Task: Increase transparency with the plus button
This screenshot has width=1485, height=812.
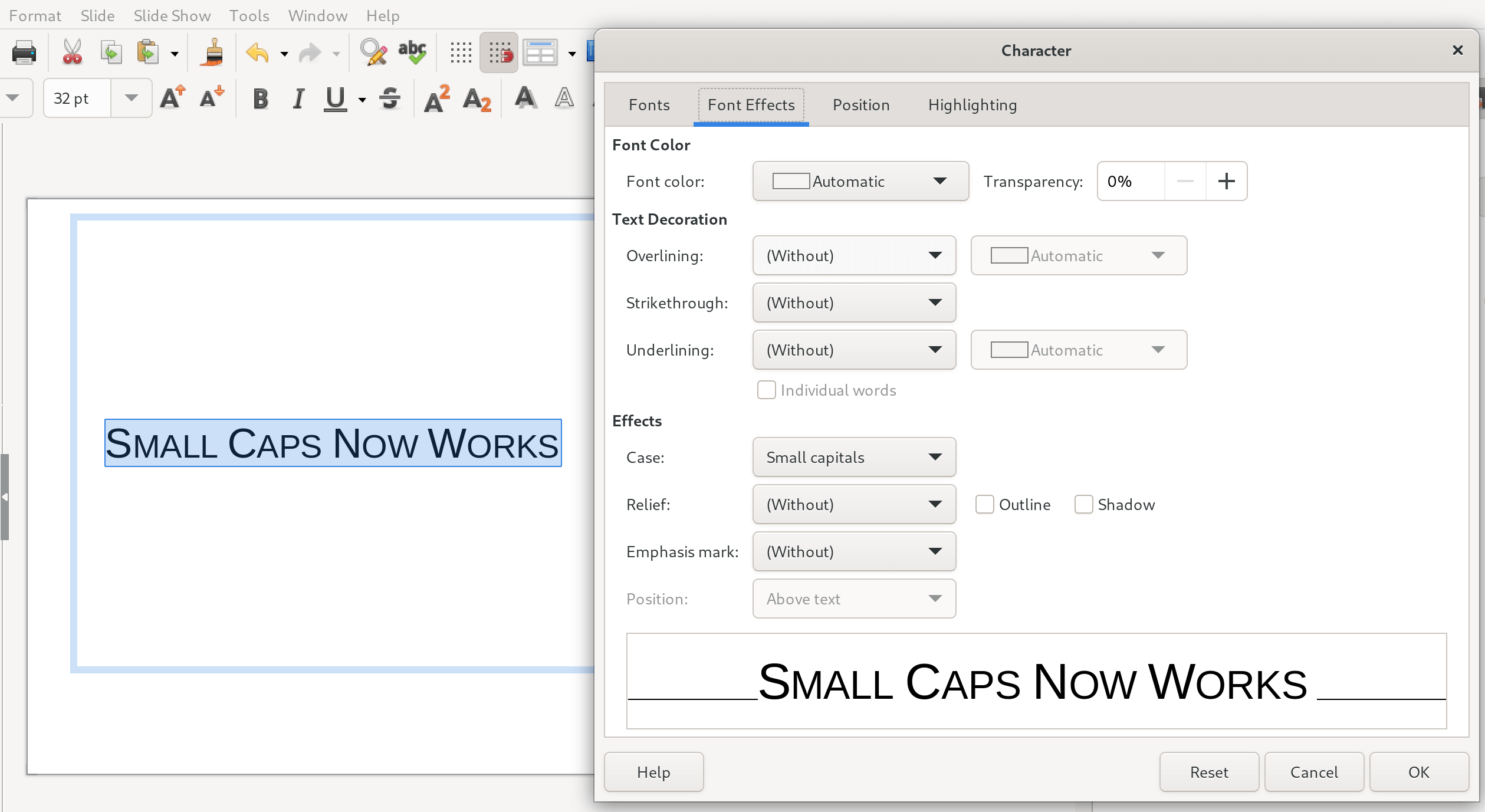Action: click(x=1226, y=181)
